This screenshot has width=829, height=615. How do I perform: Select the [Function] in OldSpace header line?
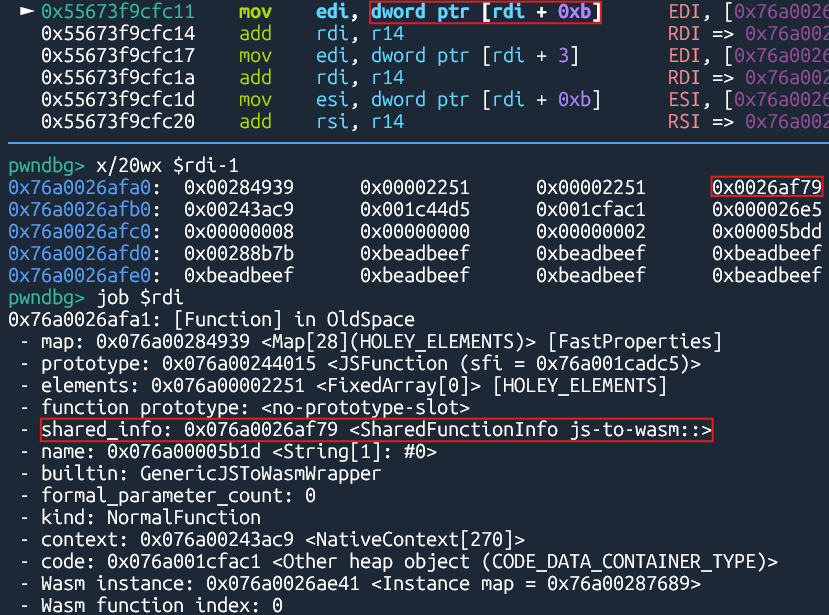[210, 320]
